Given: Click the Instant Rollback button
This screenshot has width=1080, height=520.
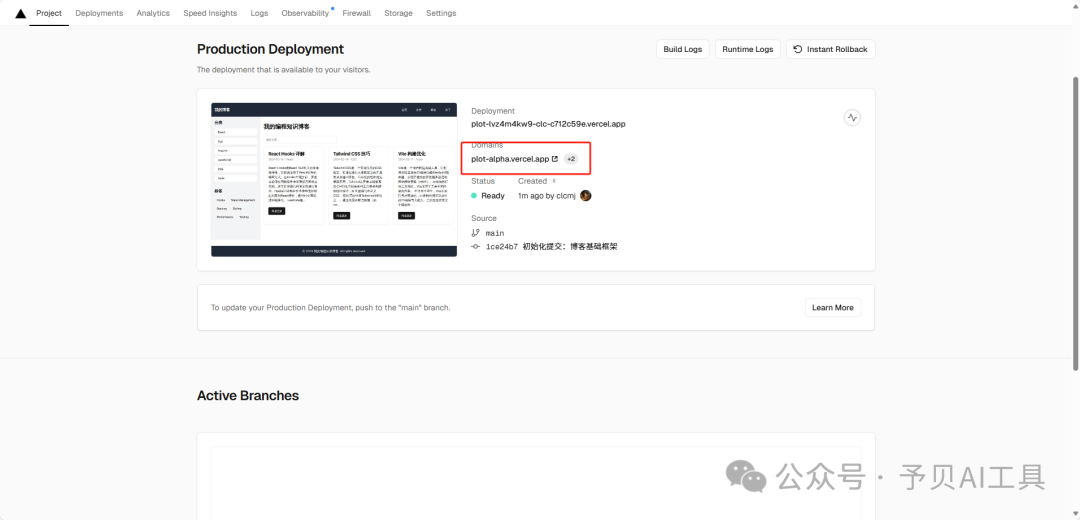Looking at the screenshot, I should pos(831,50).
